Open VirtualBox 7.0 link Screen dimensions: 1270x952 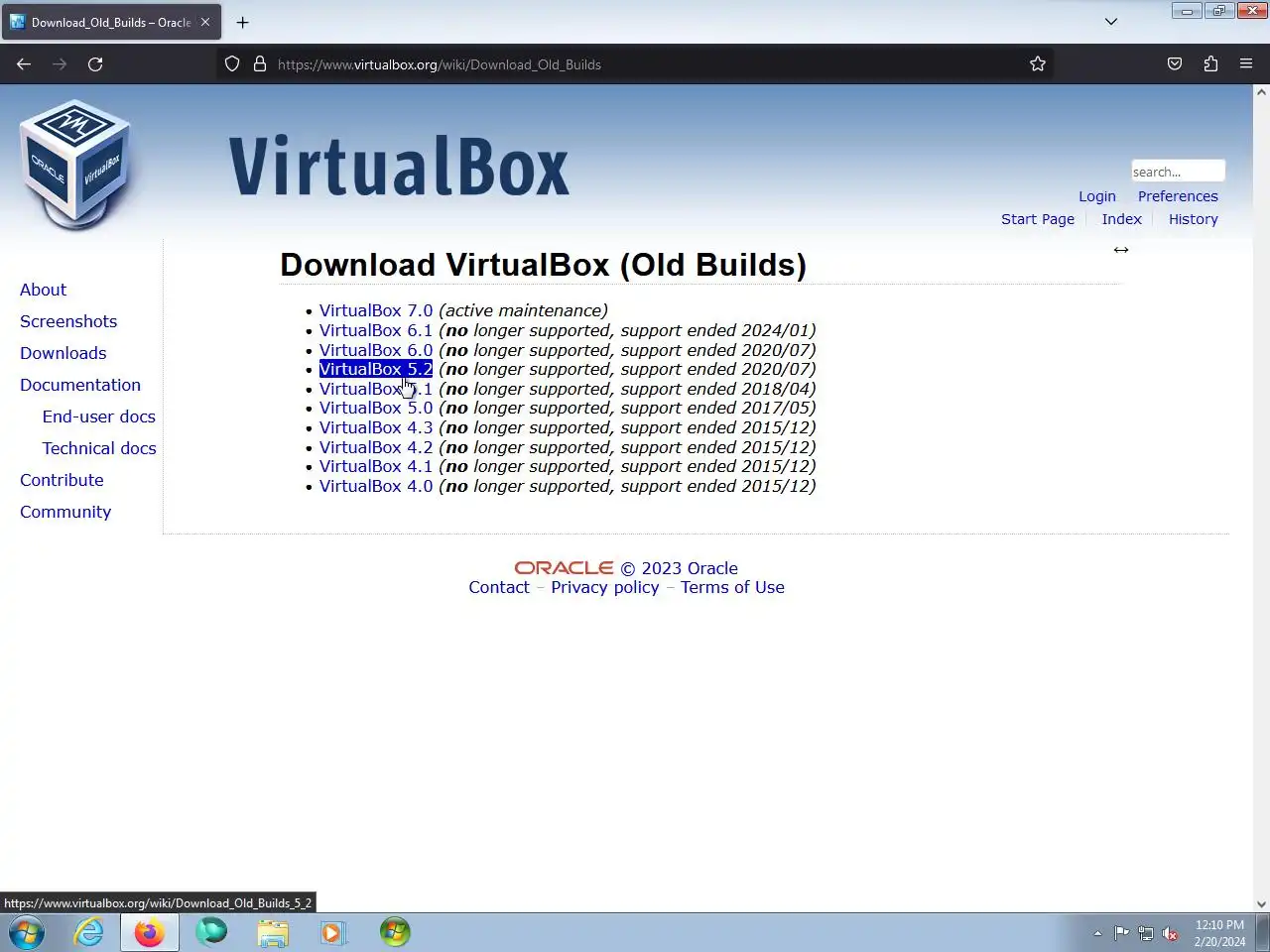pos(376,310)
